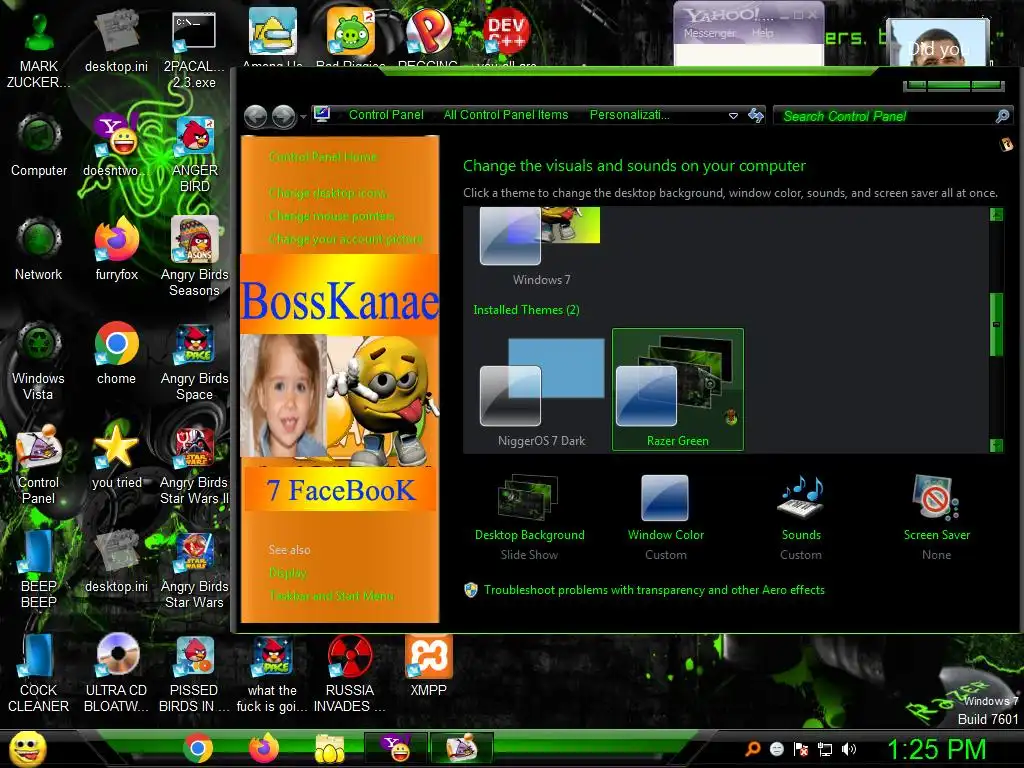Open Chrome from the taskbar
1024x768 pixels.
coord(197,748)
